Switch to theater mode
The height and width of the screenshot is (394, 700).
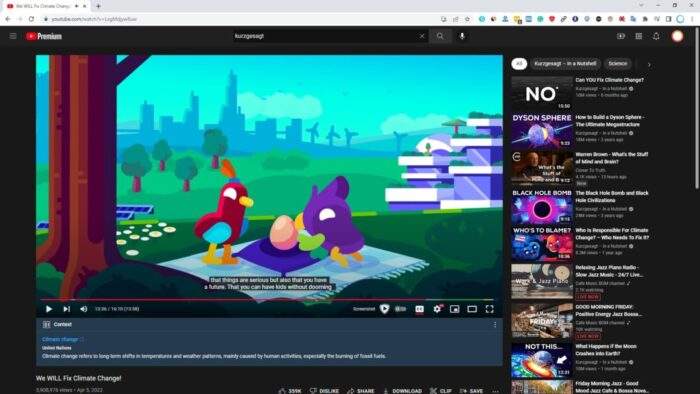point(472,309)
